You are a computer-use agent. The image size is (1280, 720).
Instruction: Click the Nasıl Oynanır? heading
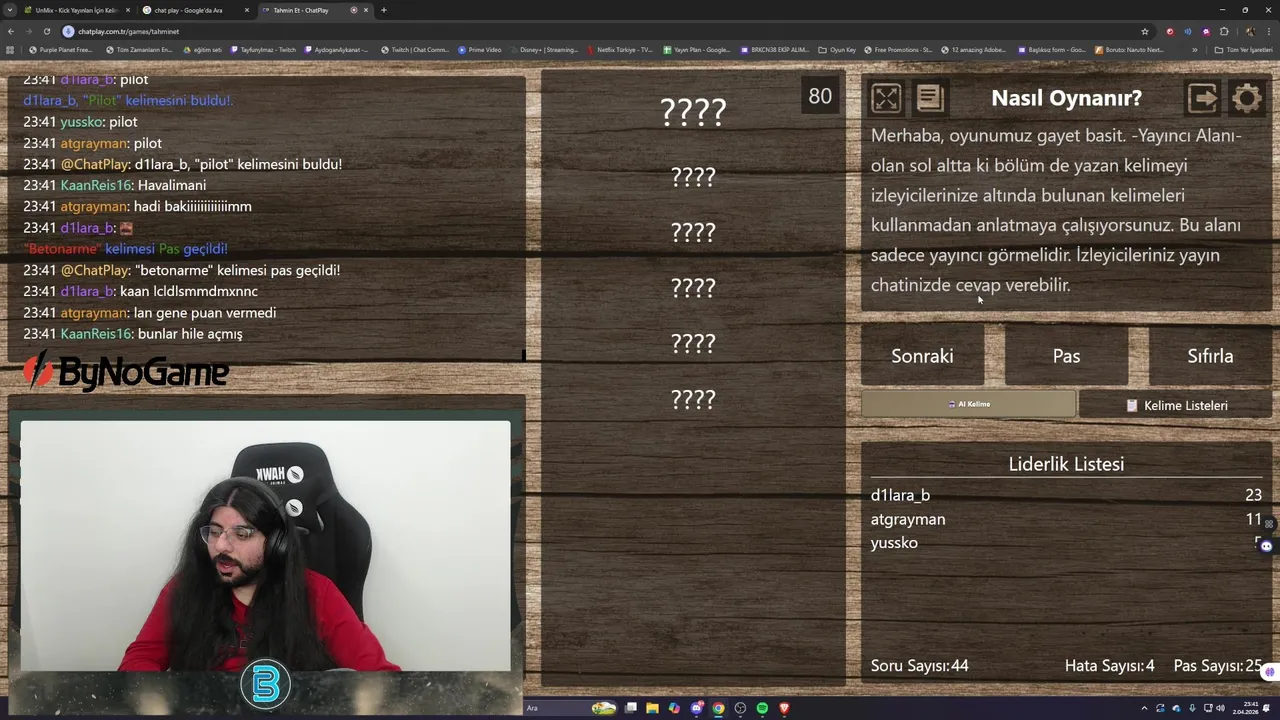point(1066,98)
